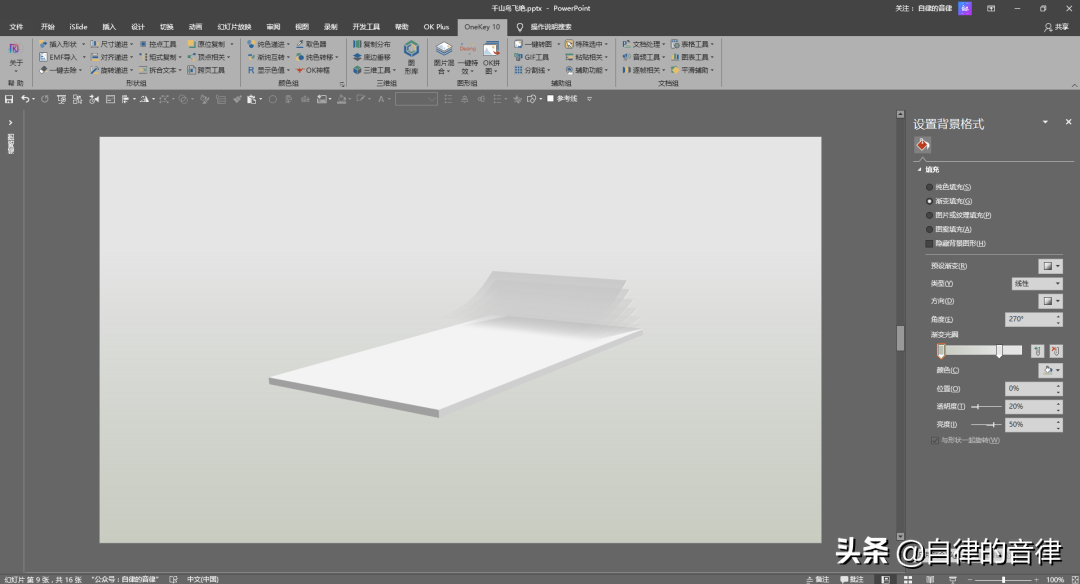Add a gradient stop
The width and height of the screenshot is (1080, 584).
click(x=1037, y=351)
